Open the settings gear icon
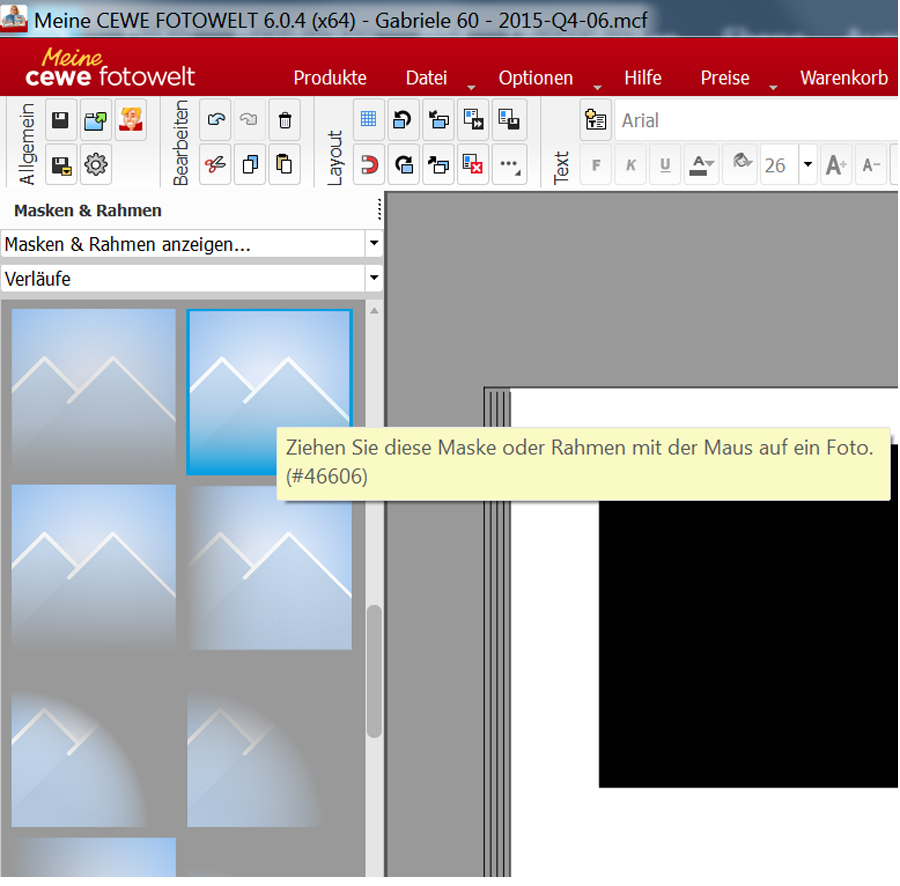900x886 pixels. click(95, 165)
